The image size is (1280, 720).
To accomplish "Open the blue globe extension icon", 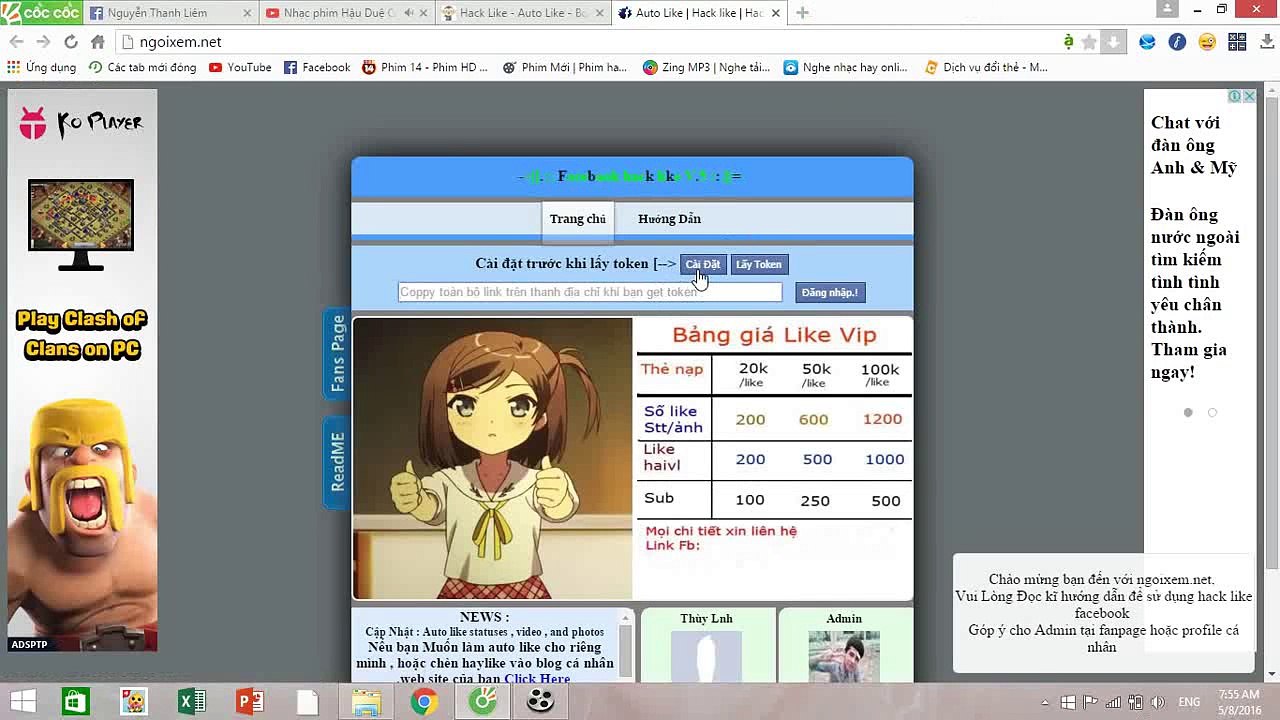I will tap(1147, 42).
